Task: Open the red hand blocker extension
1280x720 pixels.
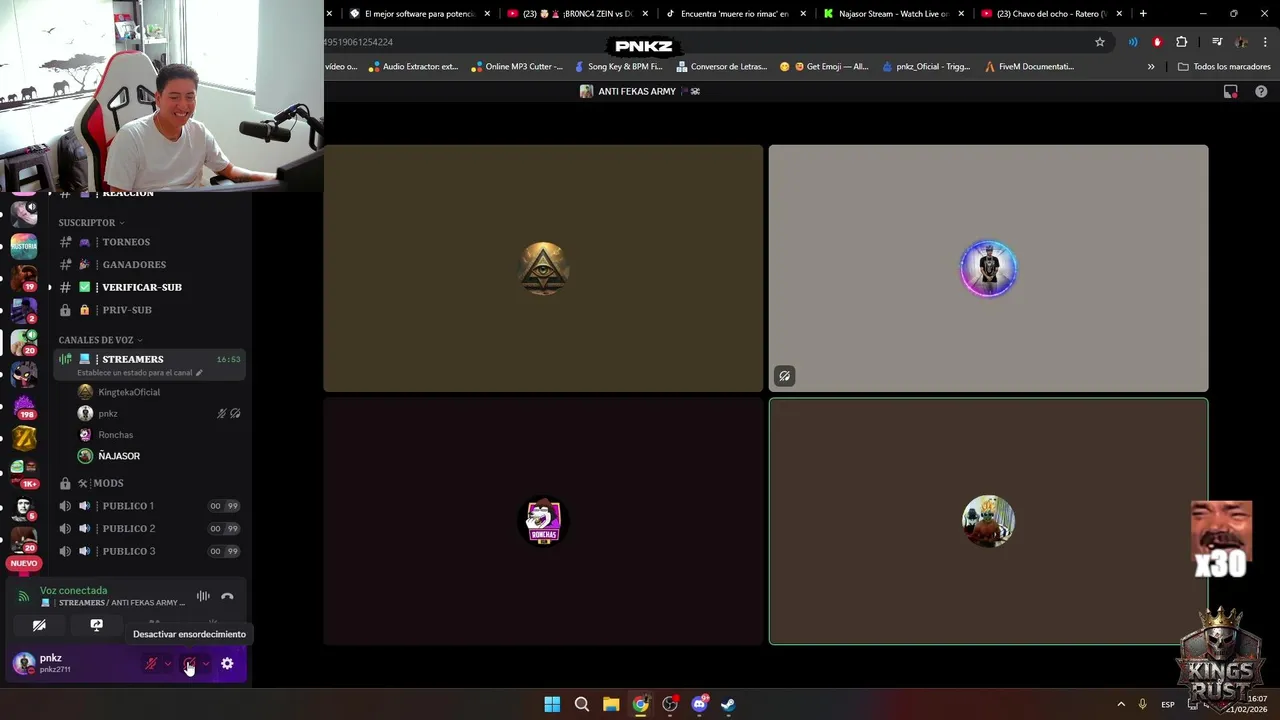Action: [1157, 42]
